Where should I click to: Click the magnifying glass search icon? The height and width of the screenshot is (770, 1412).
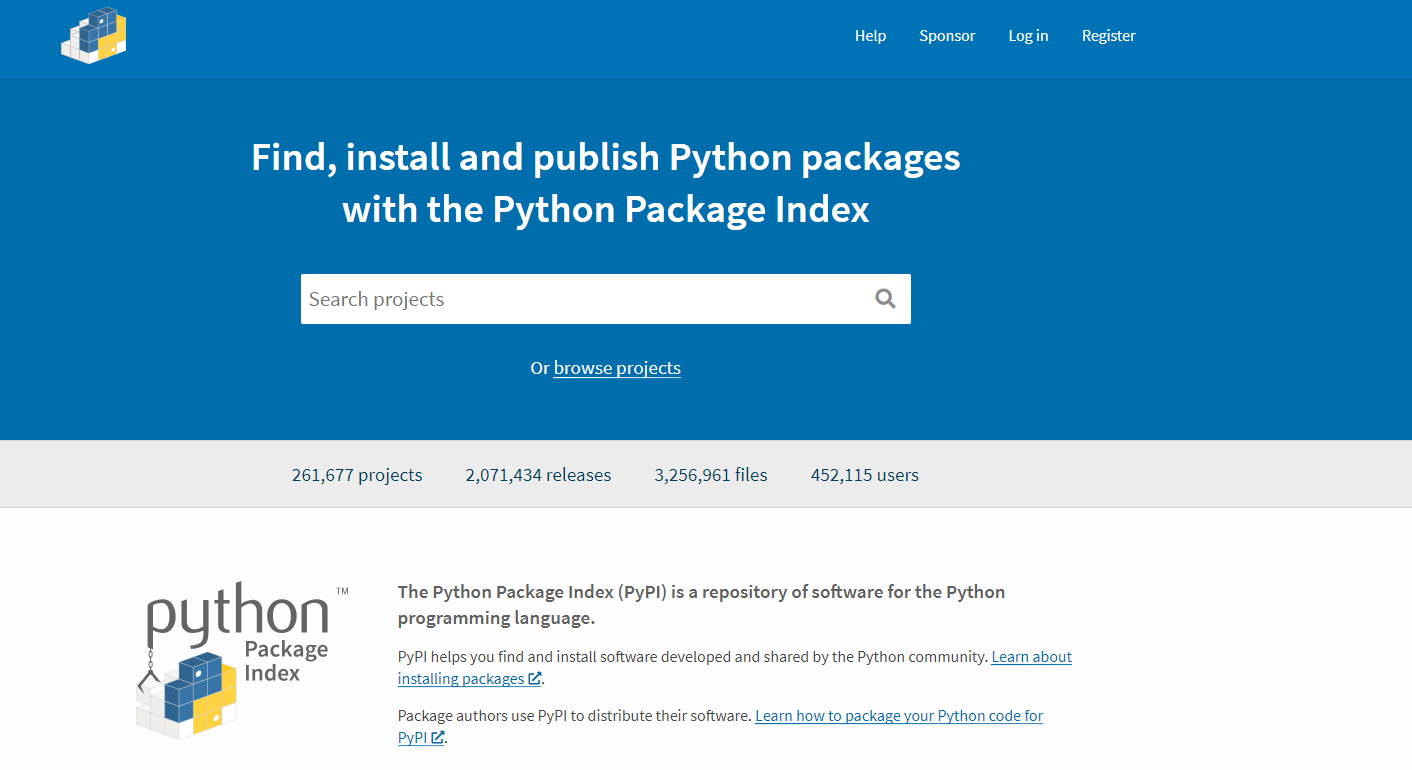[x=885, y=298]
